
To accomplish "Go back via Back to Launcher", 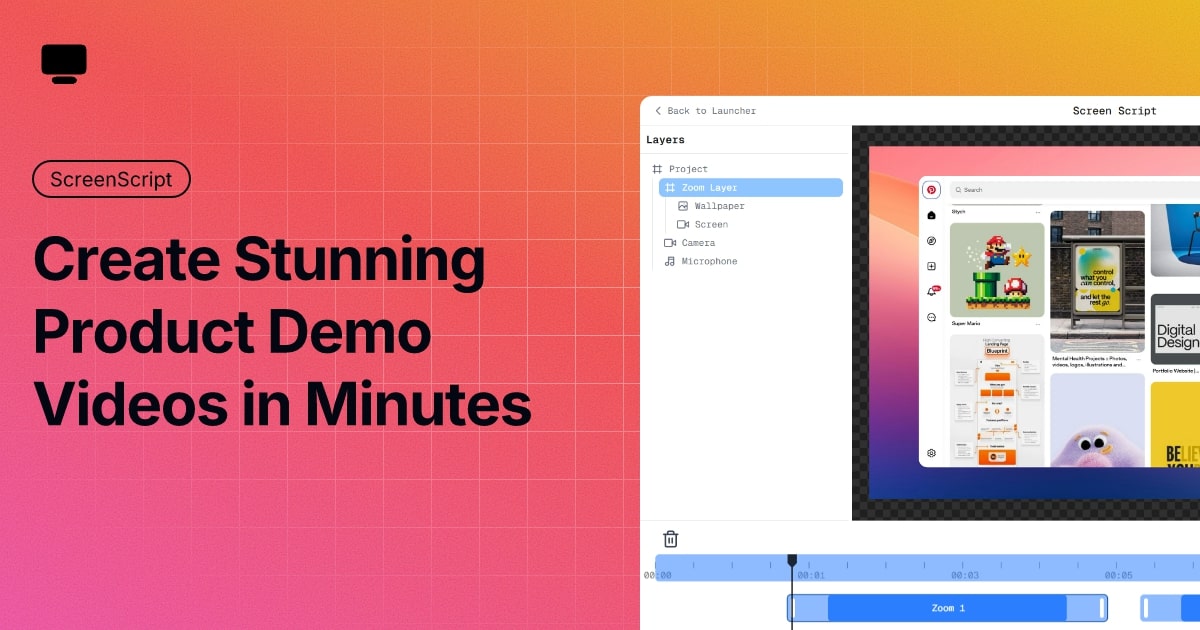I will (x=705, y=111).
